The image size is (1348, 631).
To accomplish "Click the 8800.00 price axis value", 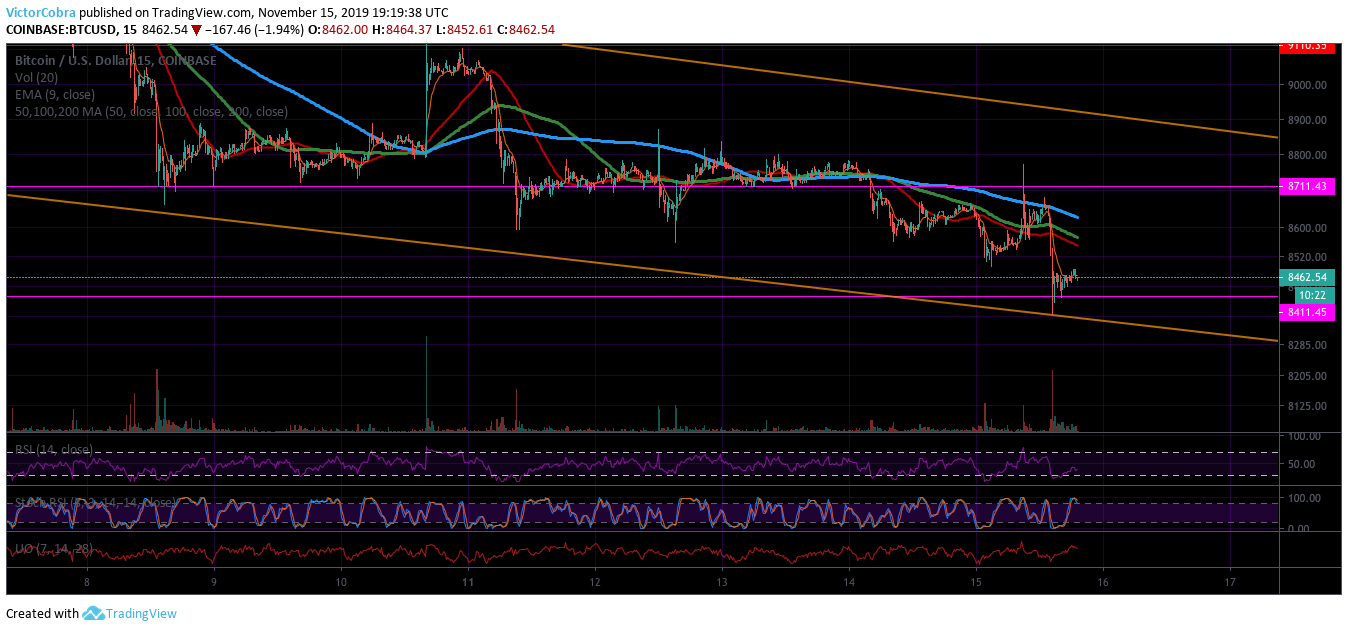I will click(x=1307, y=155).
